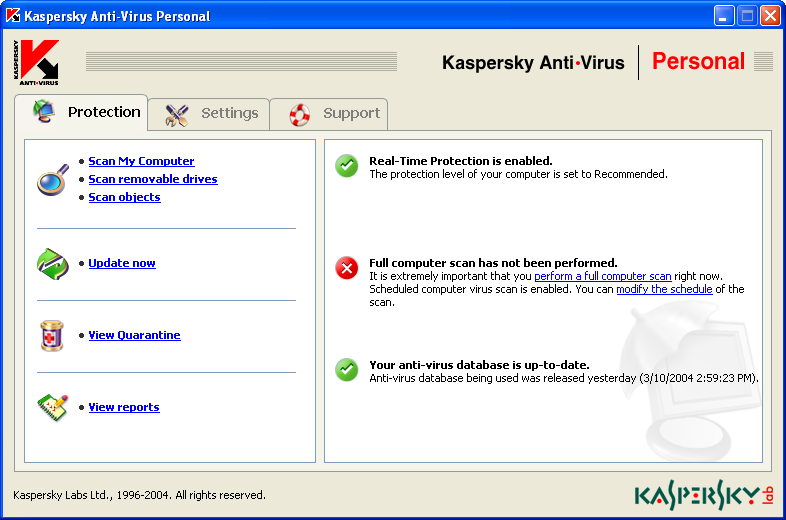Click the reports notepad icon
The width and height of the screenshot is (786, 520).
click(52, 406)
